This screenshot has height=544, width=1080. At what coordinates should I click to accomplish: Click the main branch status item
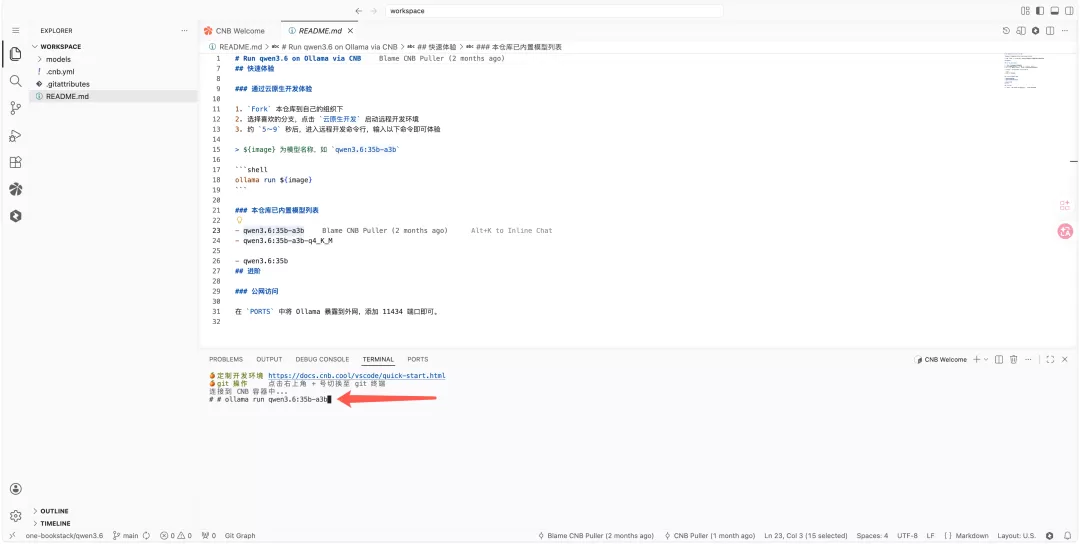click(126, 536)
